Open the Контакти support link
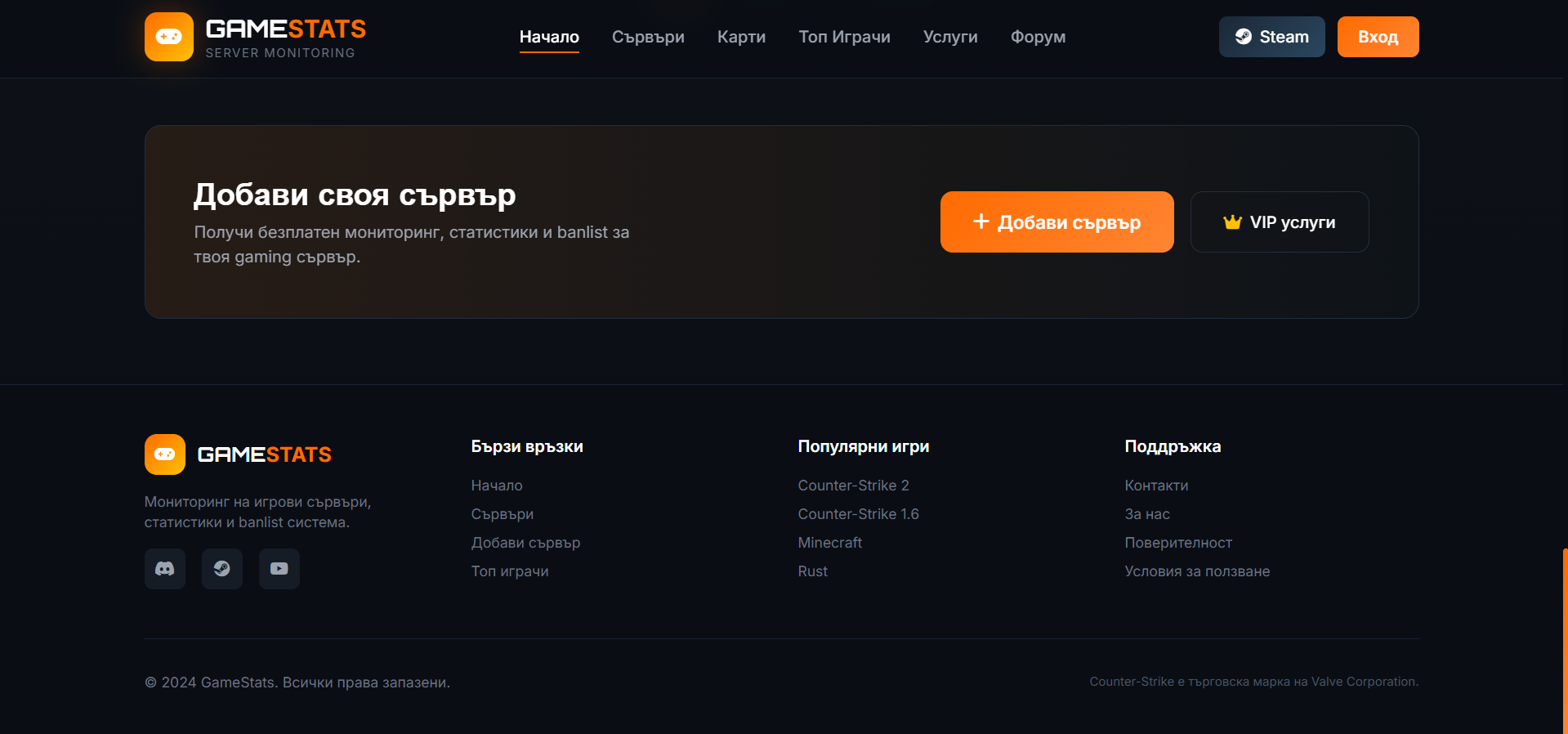The height and width of the screenshot is (734, 1568). click(x=1156, y=486)
